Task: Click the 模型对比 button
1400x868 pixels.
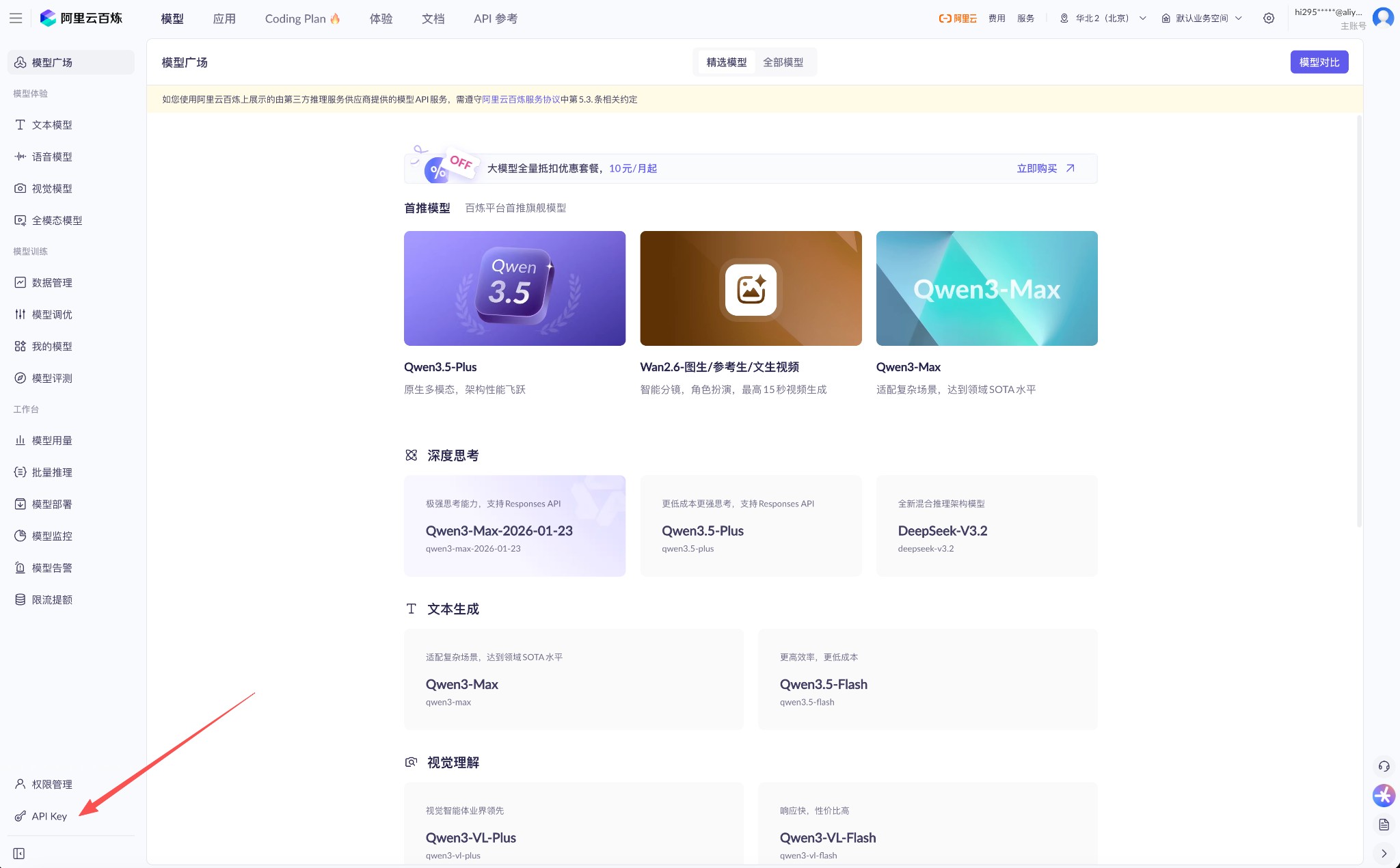Action: click(1319, 62)
